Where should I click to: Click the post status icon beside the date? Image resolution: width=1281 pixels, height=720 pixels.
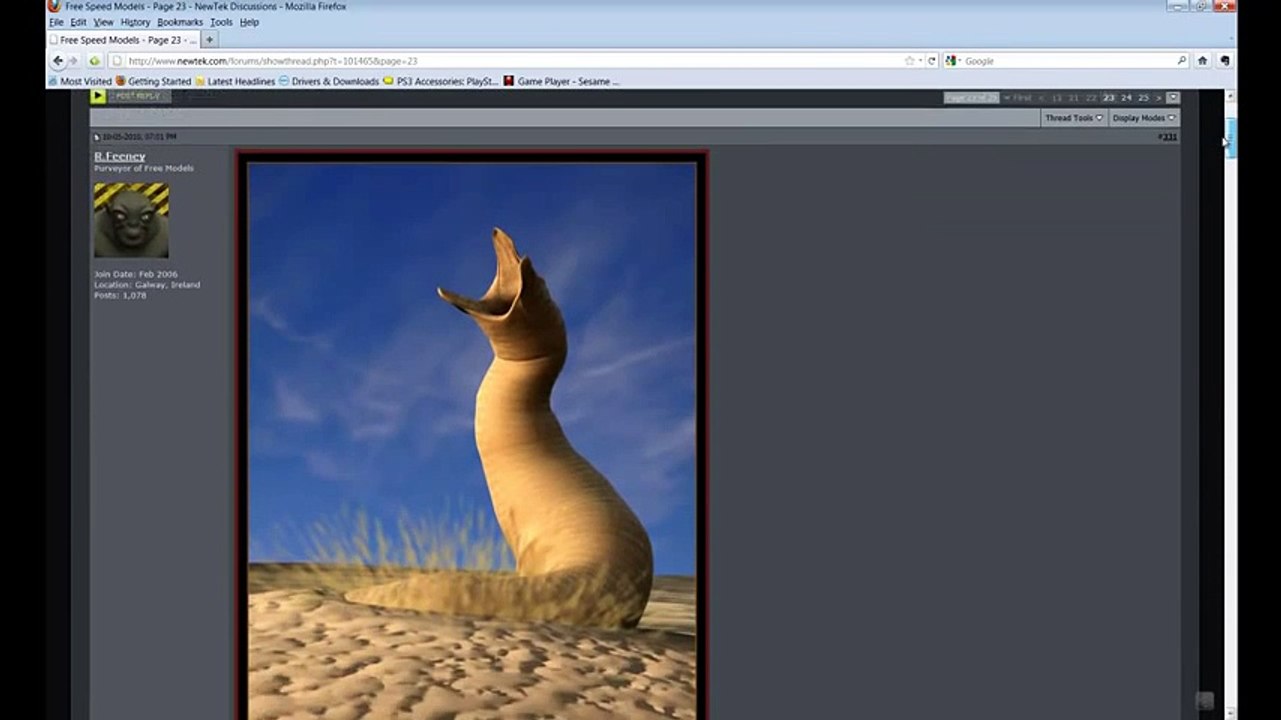coord(97,137)
